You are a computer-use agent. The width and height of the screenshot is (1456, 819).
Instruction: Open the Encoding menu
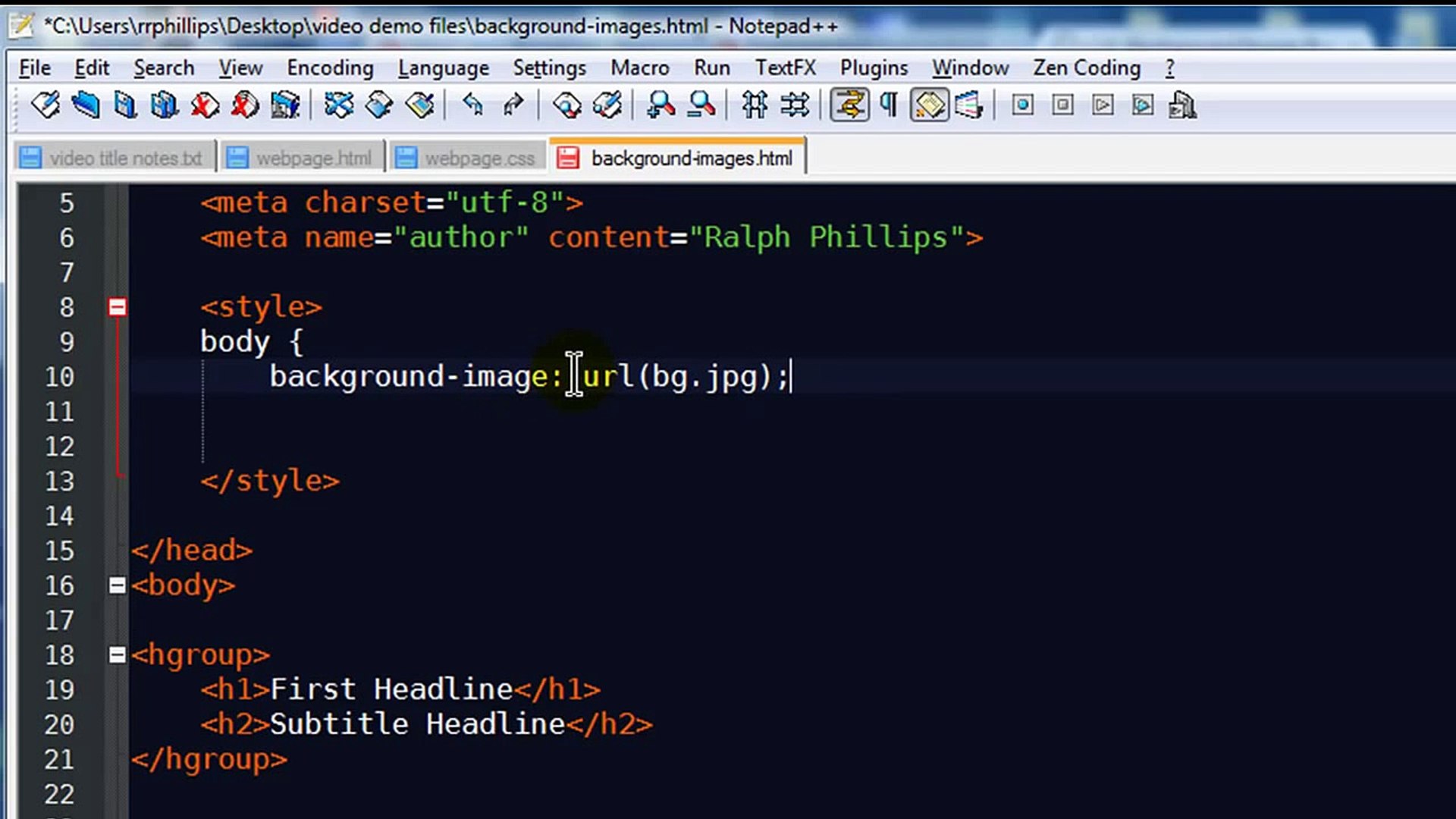pos(330,68)
